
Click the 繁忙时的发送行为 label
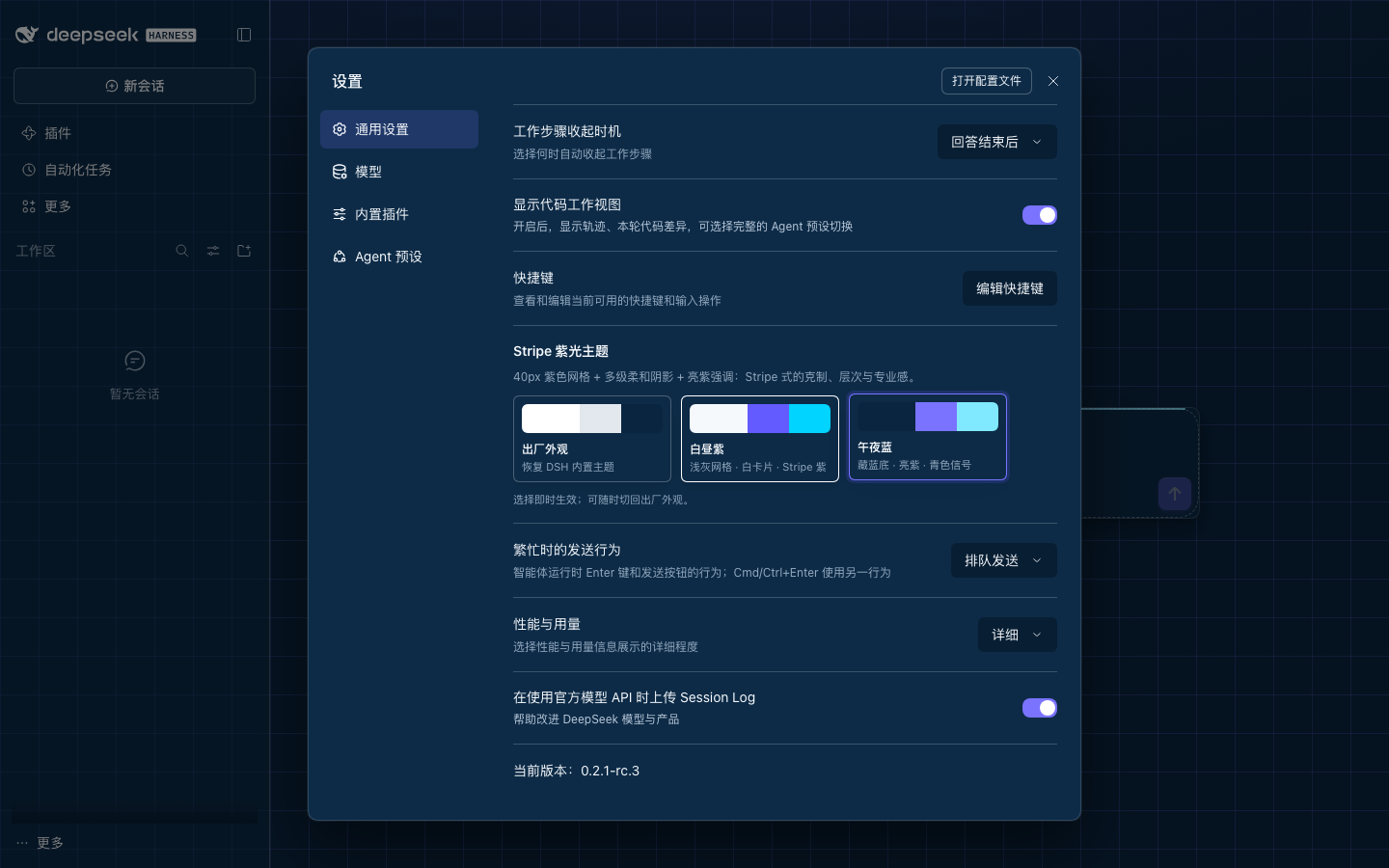coord(567,550)
